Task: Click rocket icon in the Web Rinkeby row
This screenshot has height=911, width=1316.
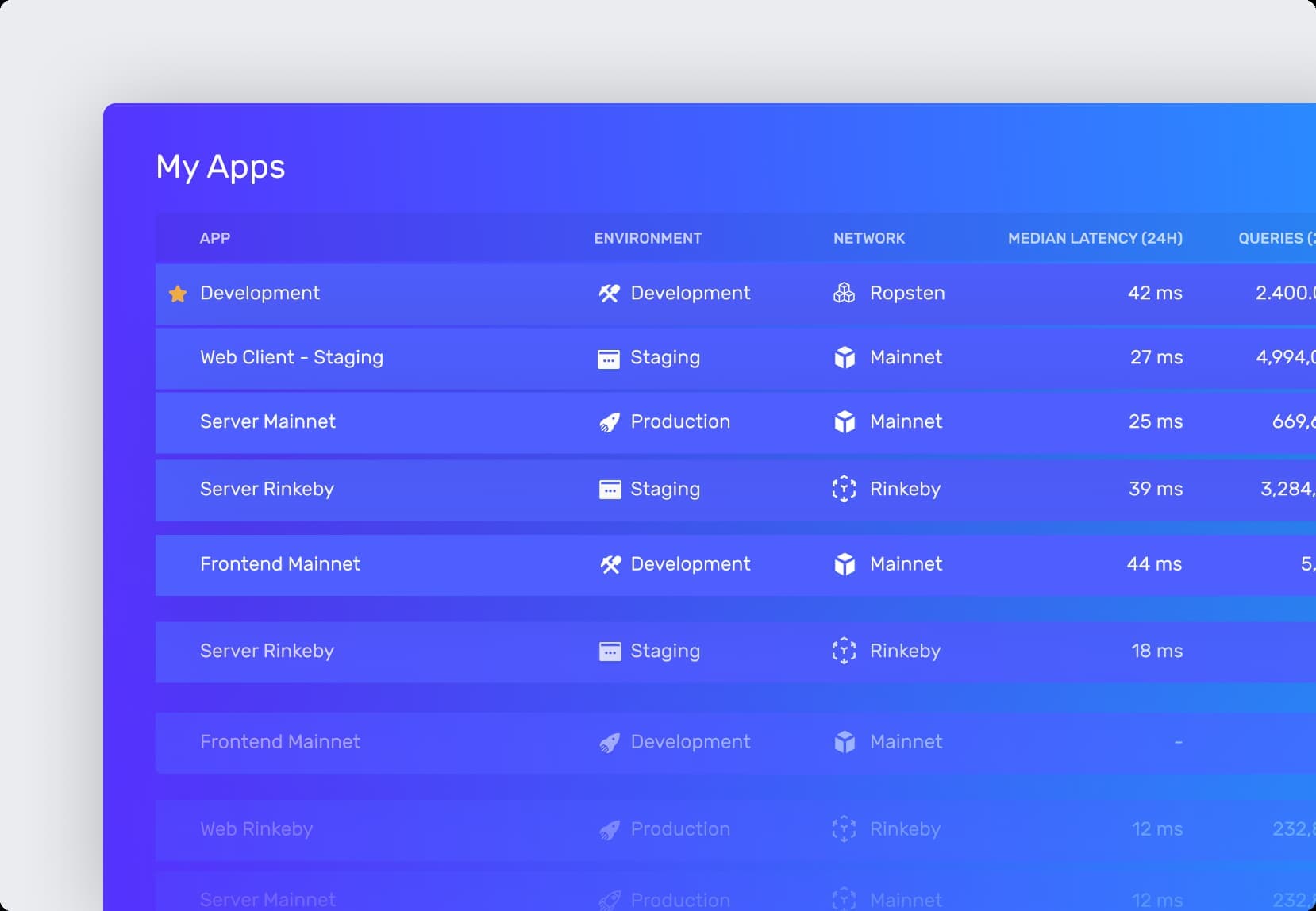Action: (609, 830)
